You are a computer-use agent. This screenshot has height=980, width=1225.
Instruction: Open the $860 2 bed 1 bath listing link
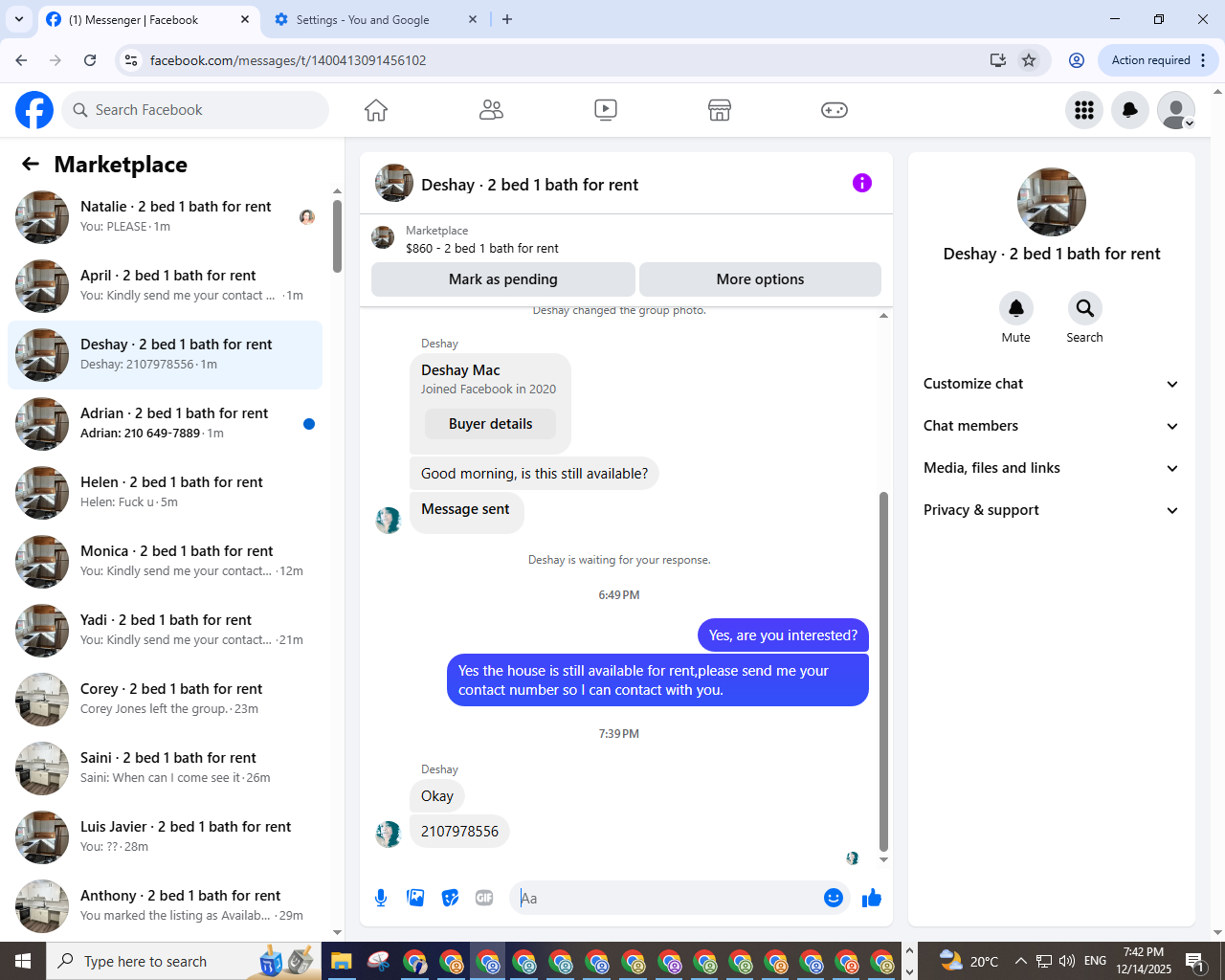tap(482, 248)
